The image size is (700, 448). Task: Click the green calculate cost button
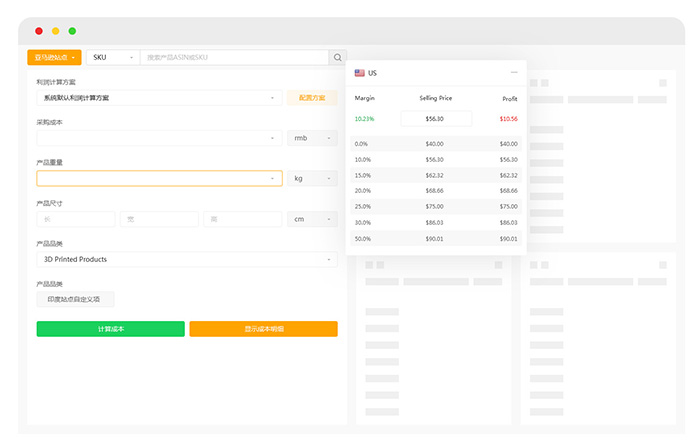(110, 329)
